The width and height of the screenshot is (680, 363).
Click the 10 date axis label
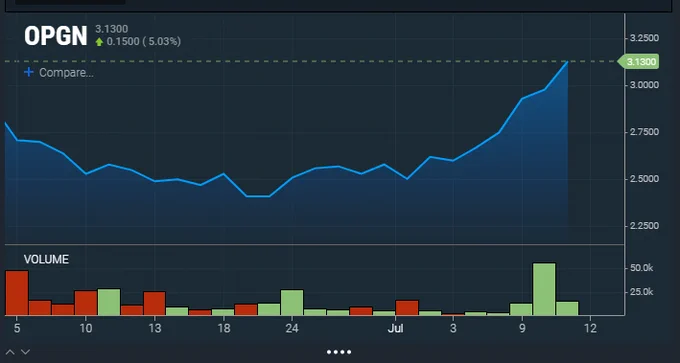(x=86, y=328)
